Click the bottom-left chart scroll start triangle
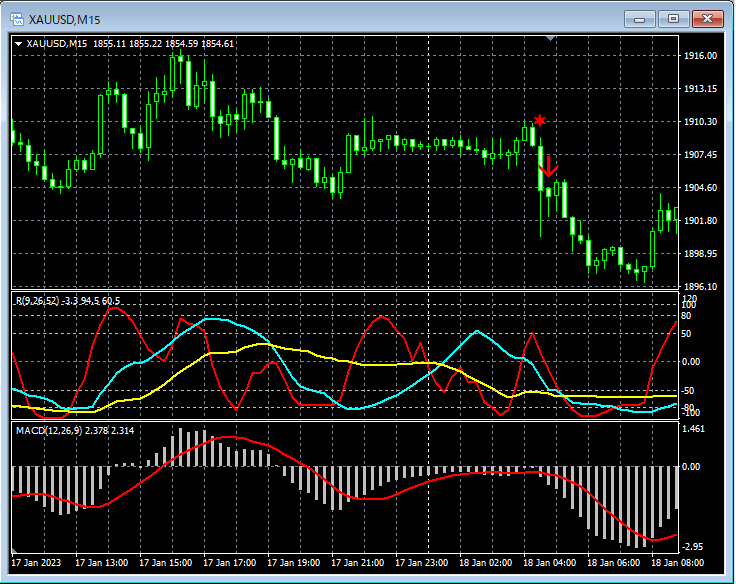 click(x=16, y=551)
